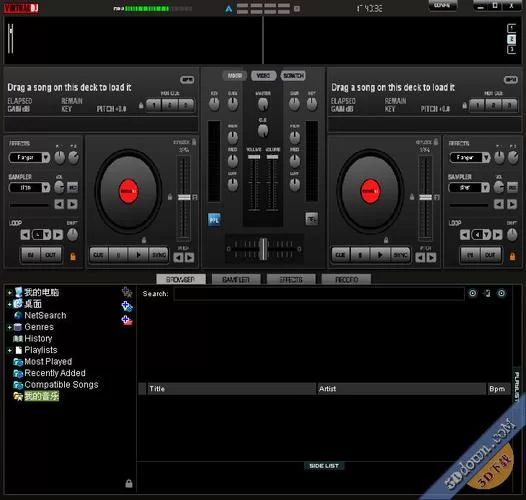526x500 pixels.
Task: Open the right deck Sampler dropdown
Action: (486, 187)
